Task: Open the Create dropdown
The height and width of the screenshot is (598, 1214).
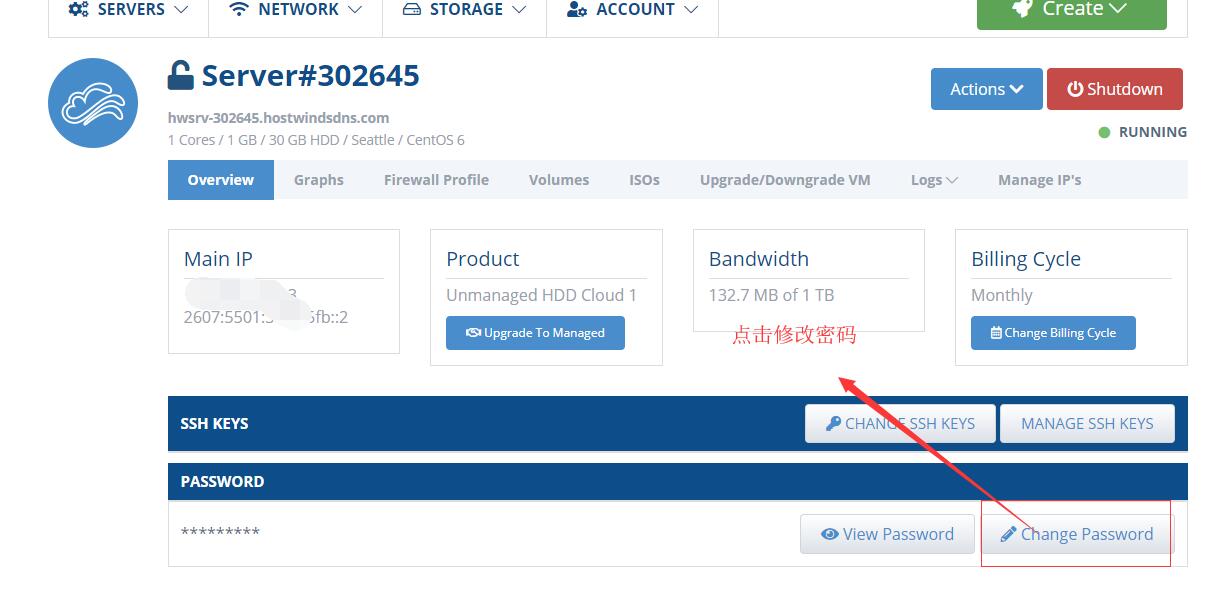Action: 1071,9
